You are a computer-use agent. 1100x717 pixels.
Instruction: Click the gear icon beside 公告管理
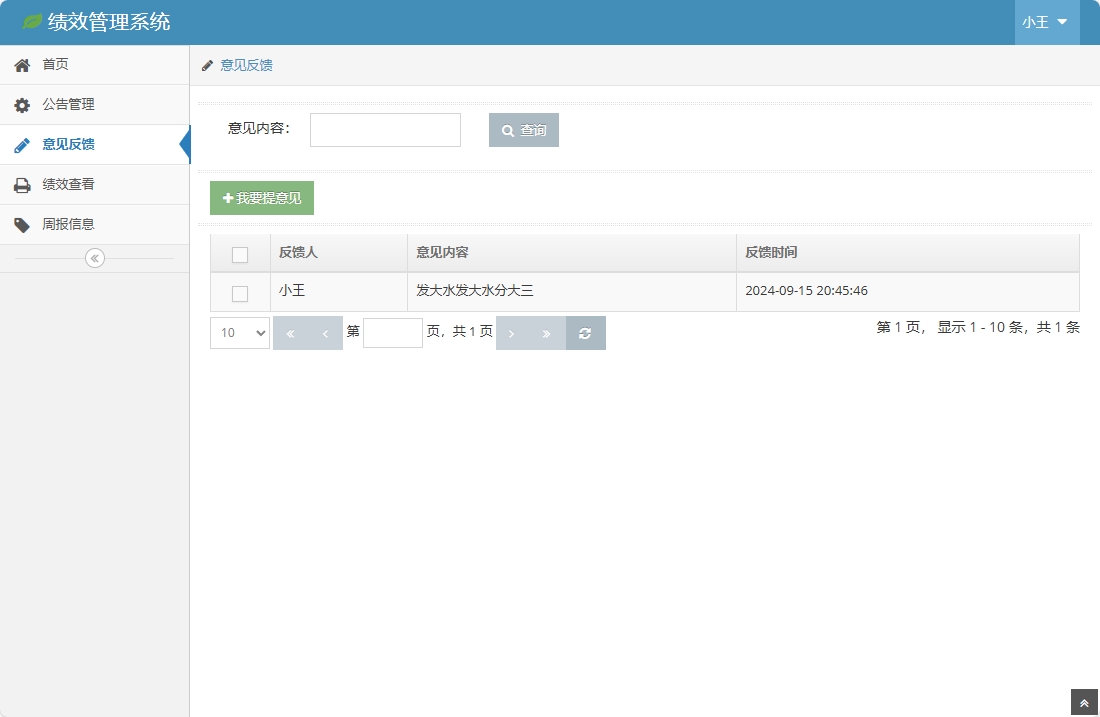21,105
